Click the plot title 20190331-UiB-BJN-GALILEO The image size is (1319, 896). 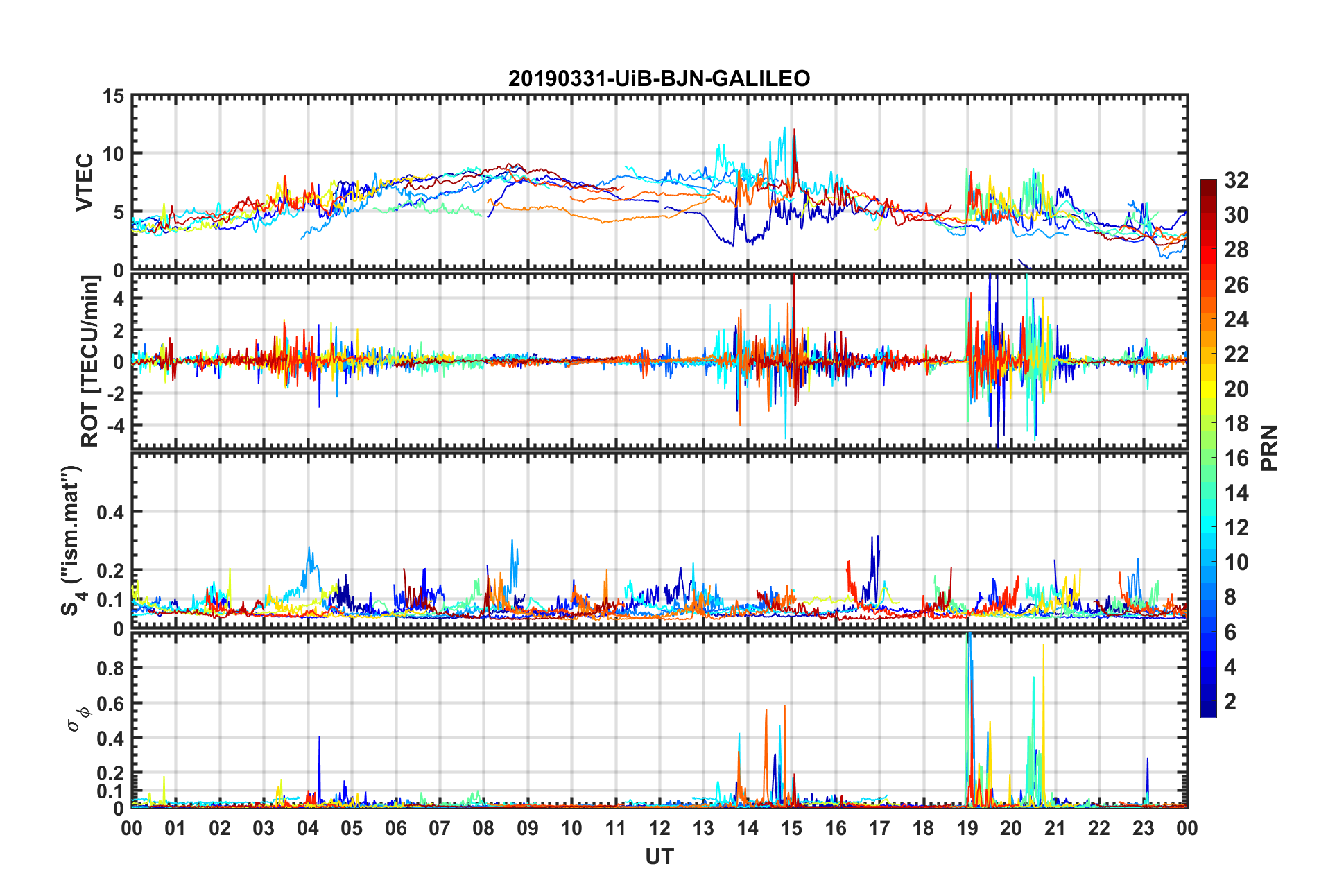coord(659,78)
